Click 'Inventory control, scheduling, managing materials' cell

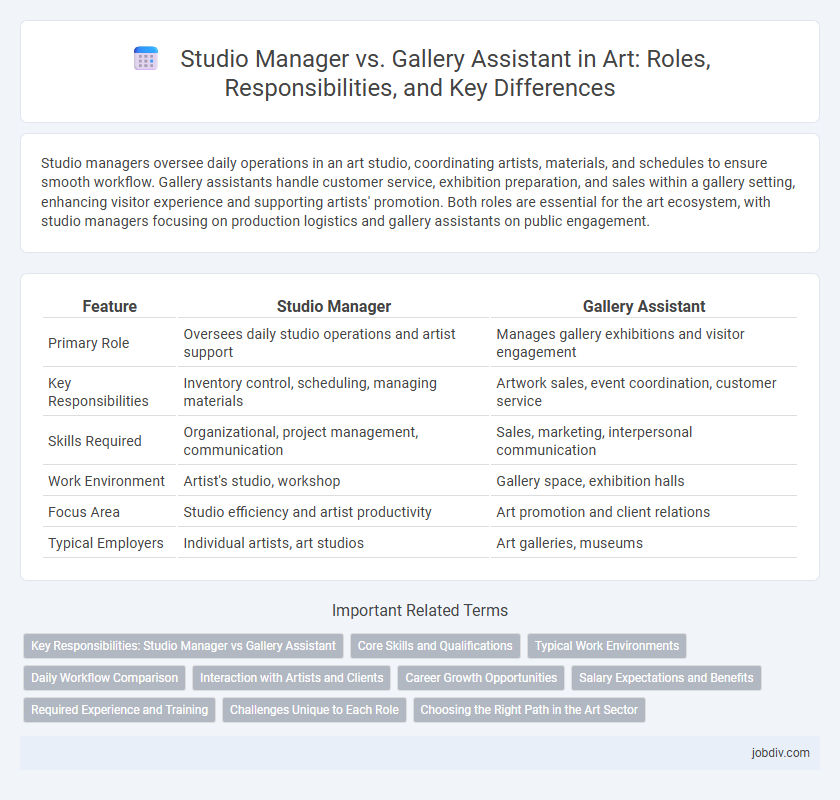(x=333, y=392)
